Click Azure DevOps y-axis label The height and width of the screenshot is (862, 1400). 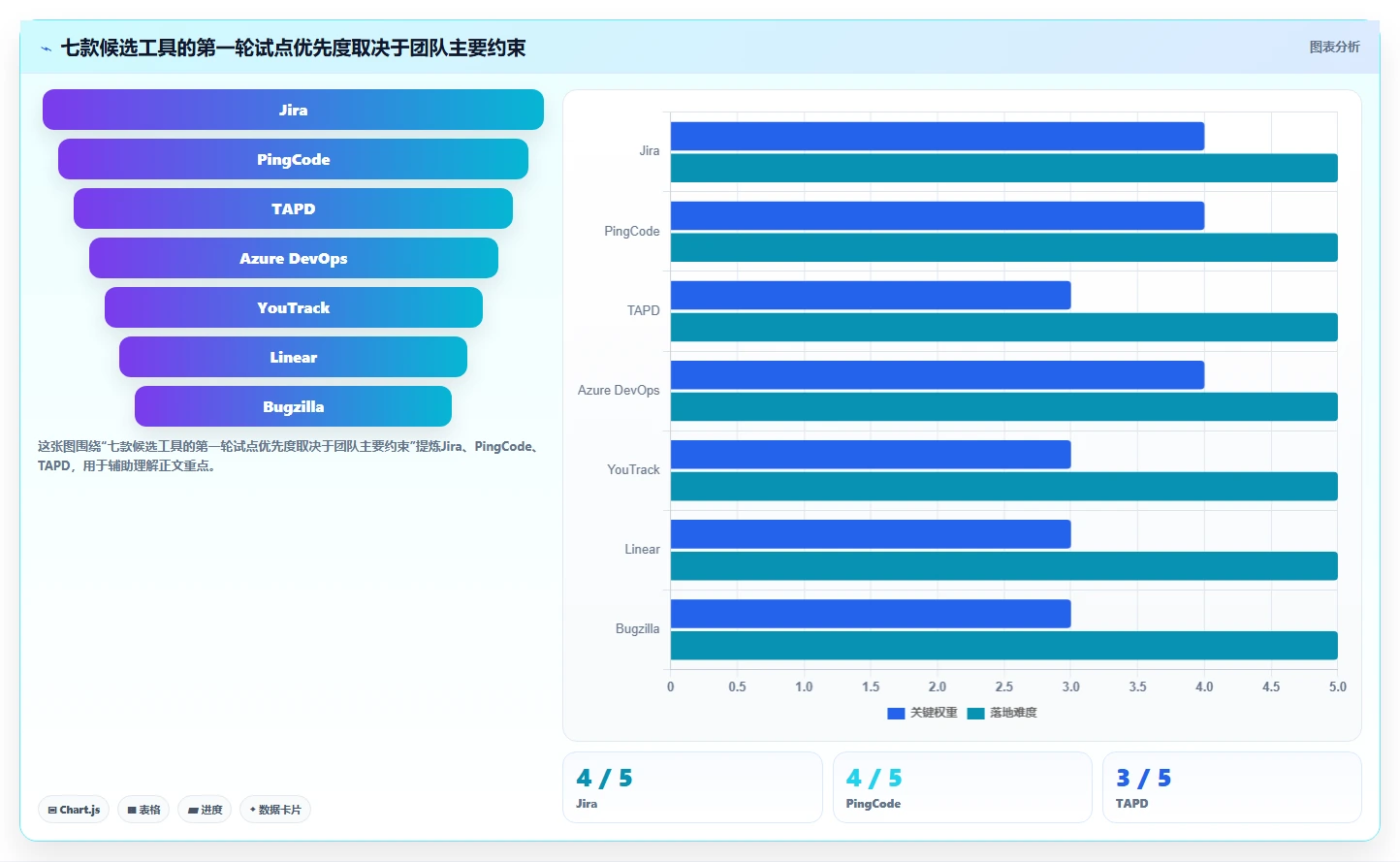pos(619,390)
